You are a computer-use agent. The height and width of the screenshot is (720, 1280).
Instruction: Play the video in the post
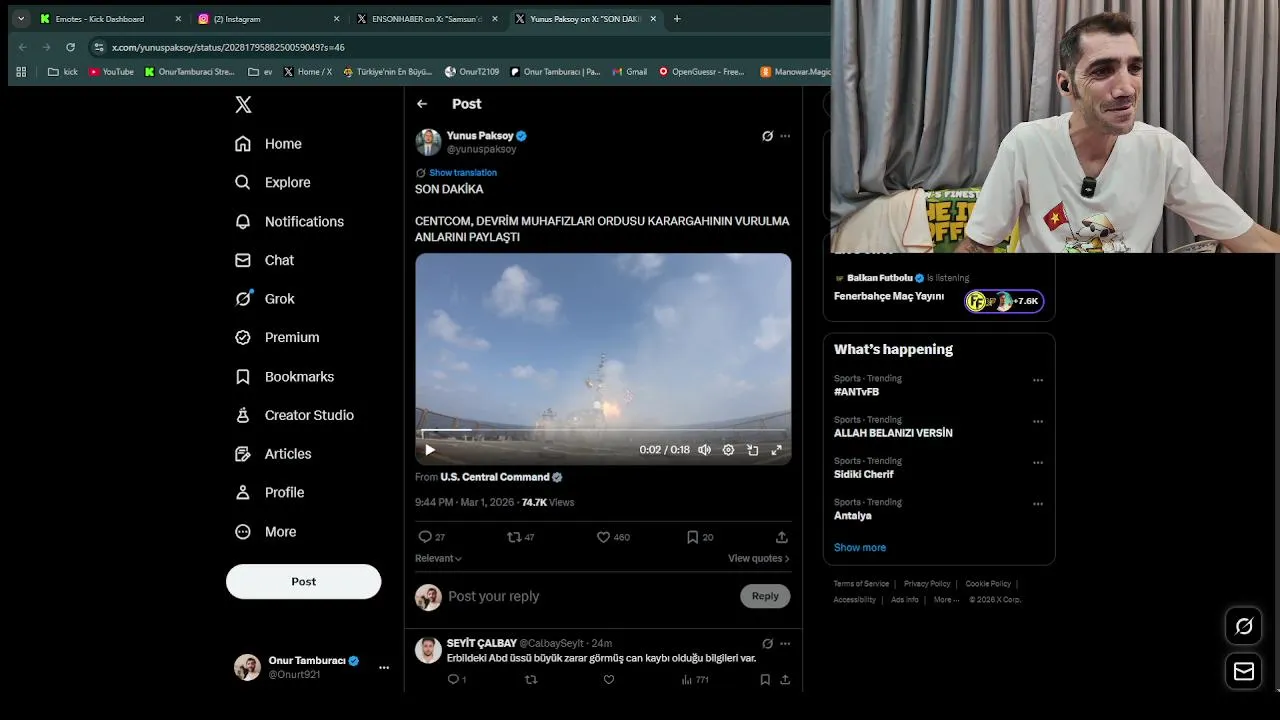coord(430,450)
